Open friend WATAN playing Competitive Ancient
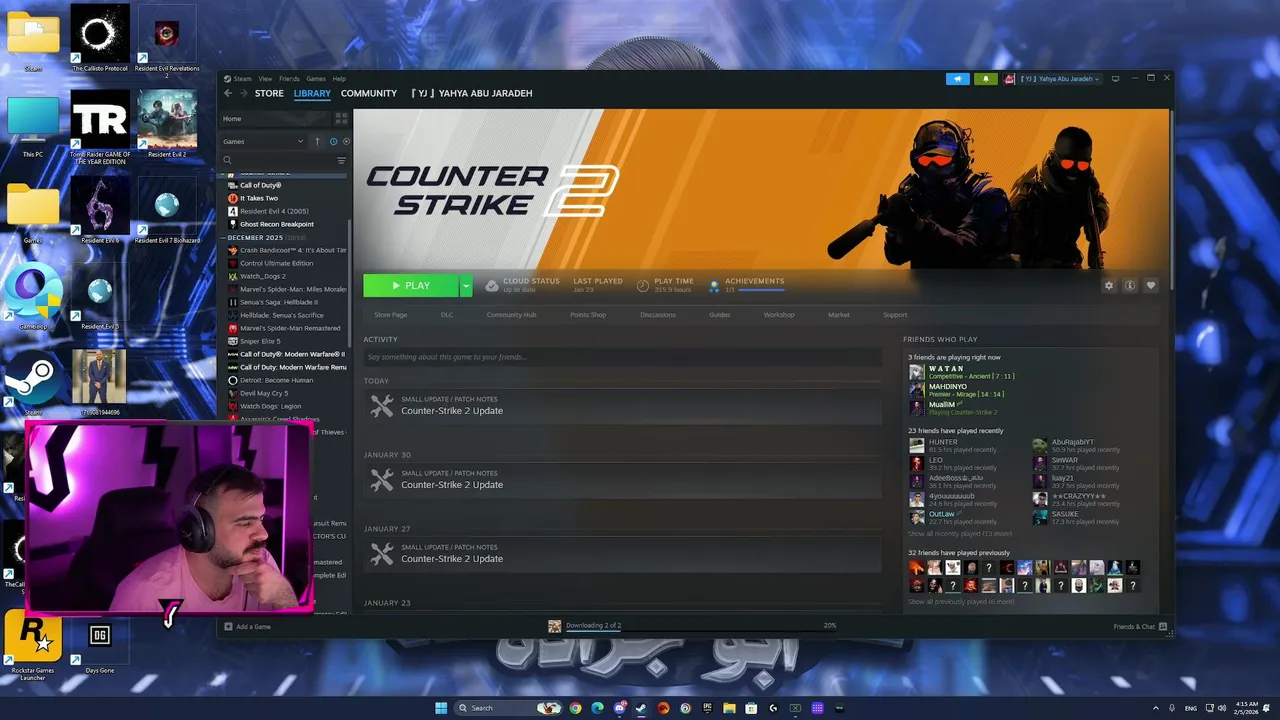 point(961,372)
